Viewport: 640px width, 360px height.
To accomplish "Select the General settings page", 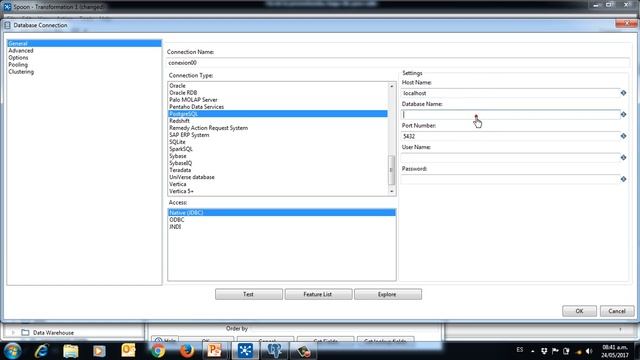I will point(84,43).
